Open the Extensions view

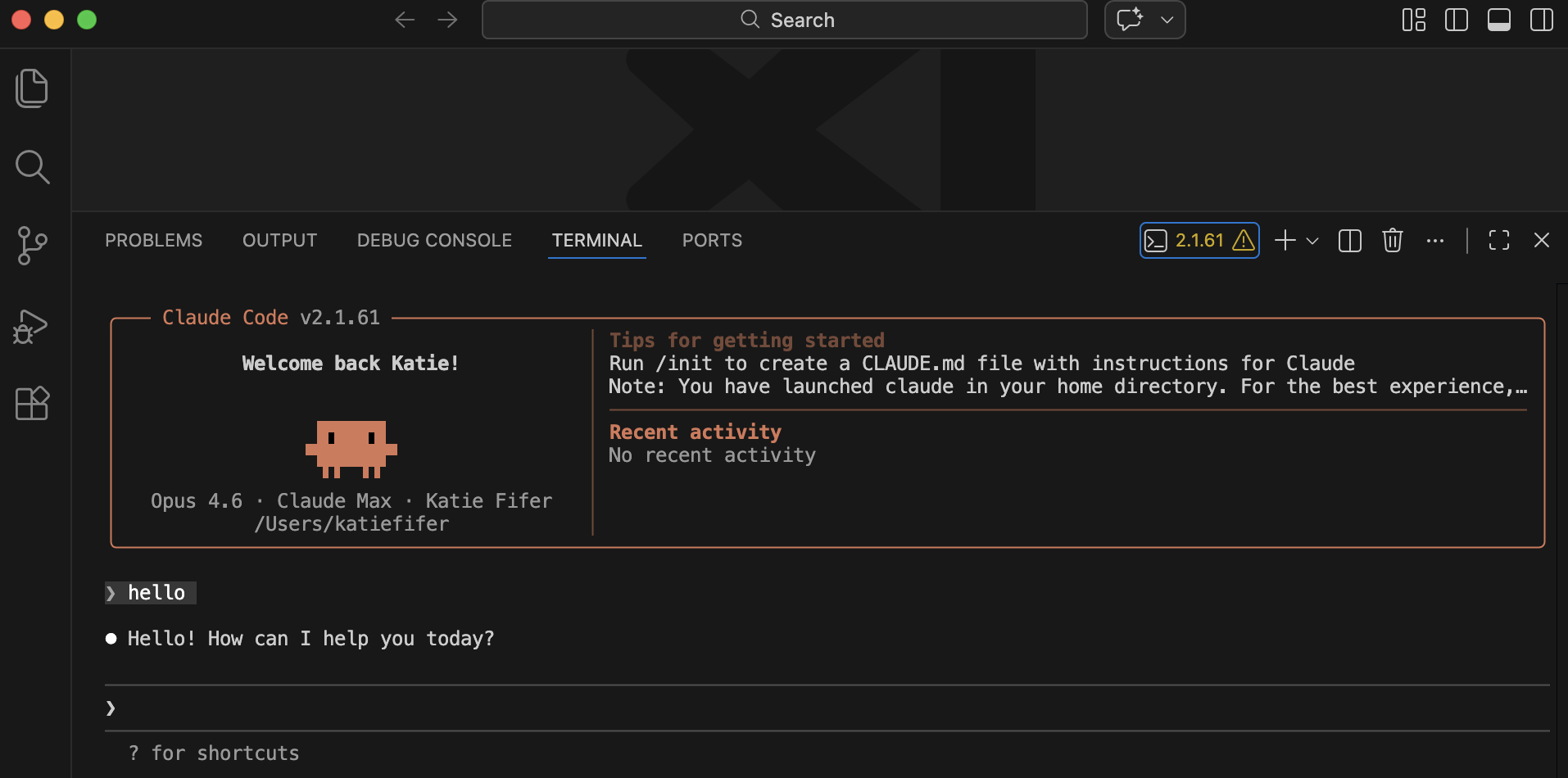tap(32, 403)
